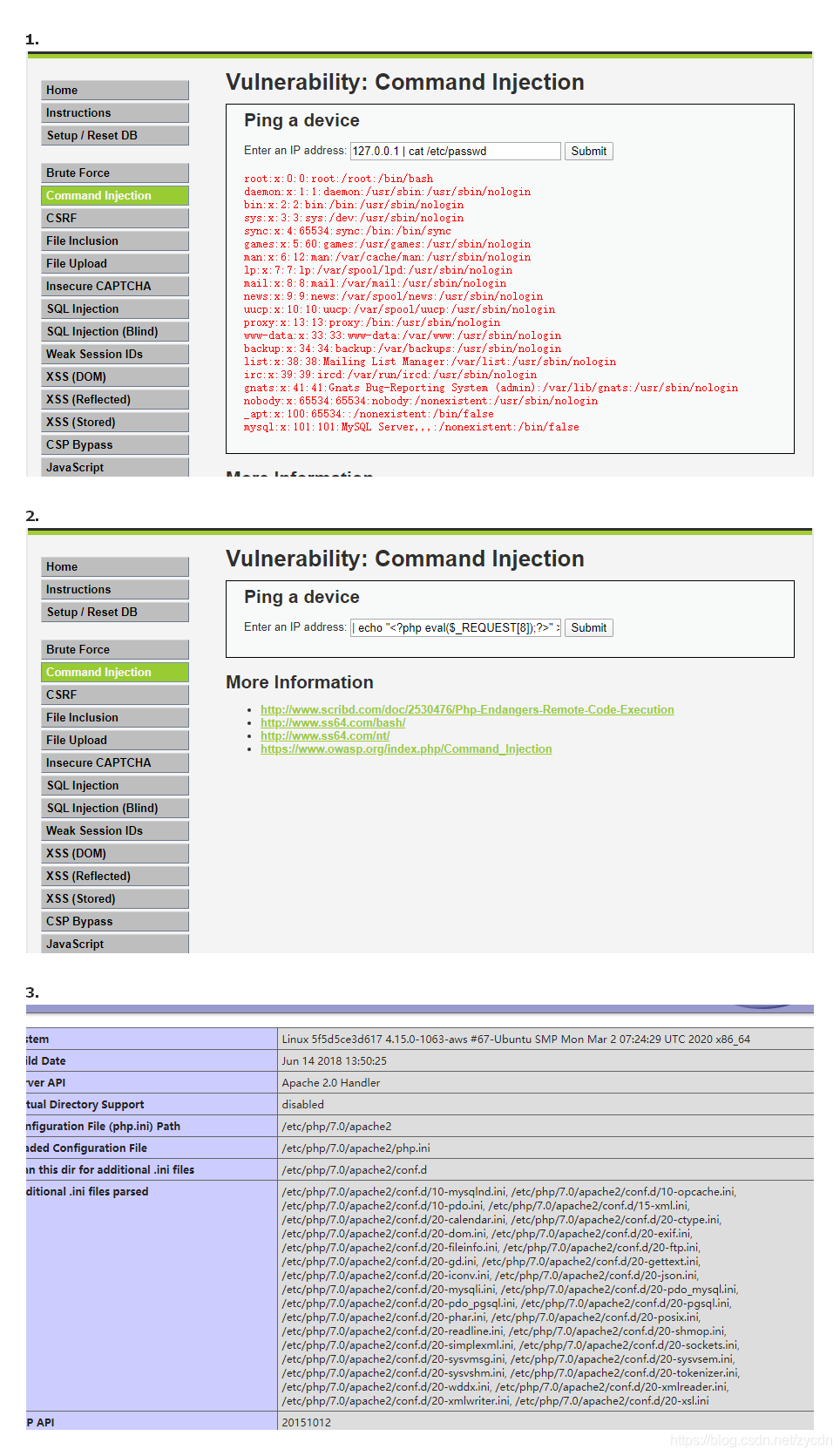This screenshot has width=840, height=1456.
Task: Select the 'Loaded Configuration File' label cell
Action: (x=152, y=1148)
